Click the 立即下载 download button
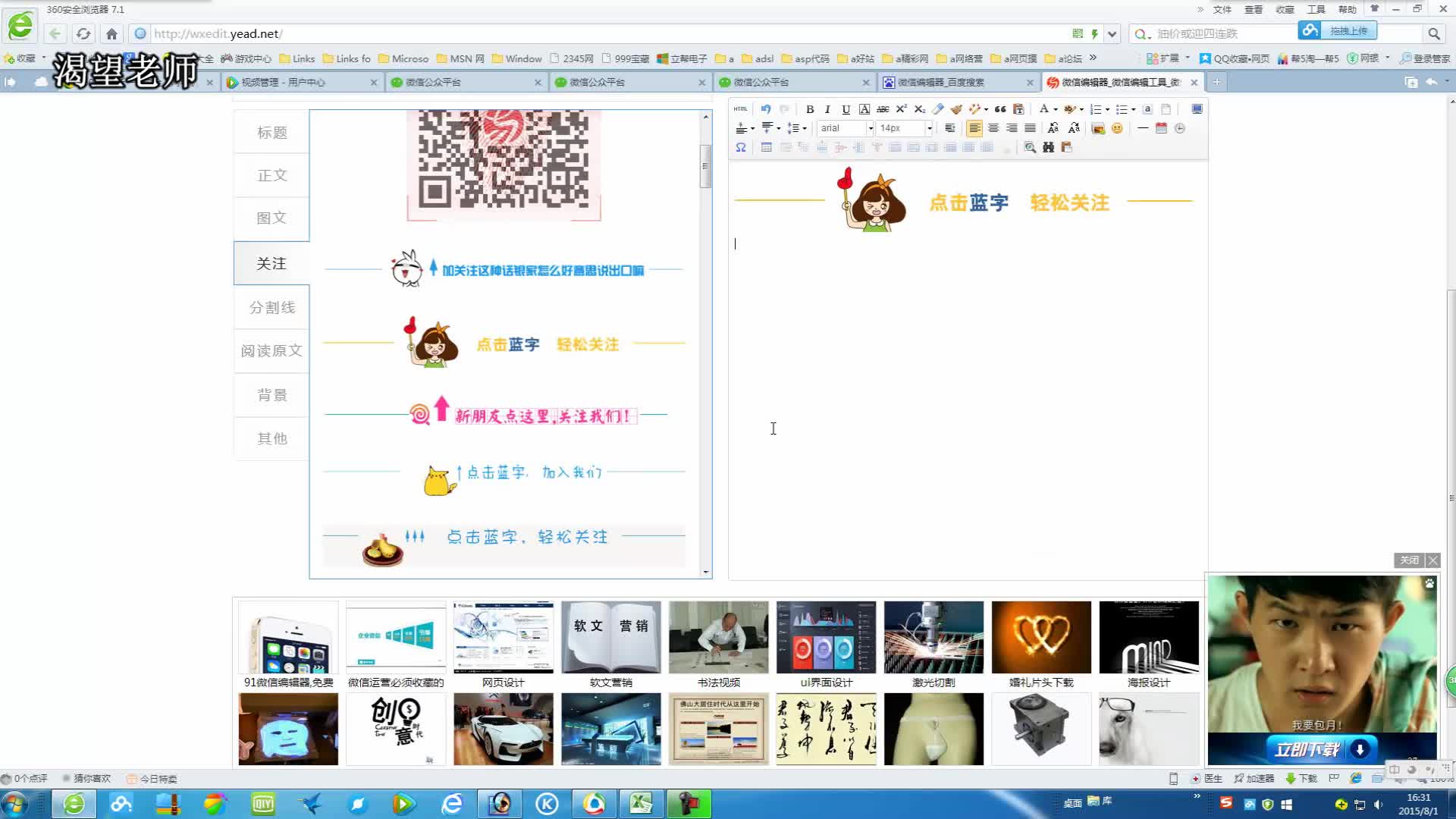1456x819 pixels. [1322, 749]
